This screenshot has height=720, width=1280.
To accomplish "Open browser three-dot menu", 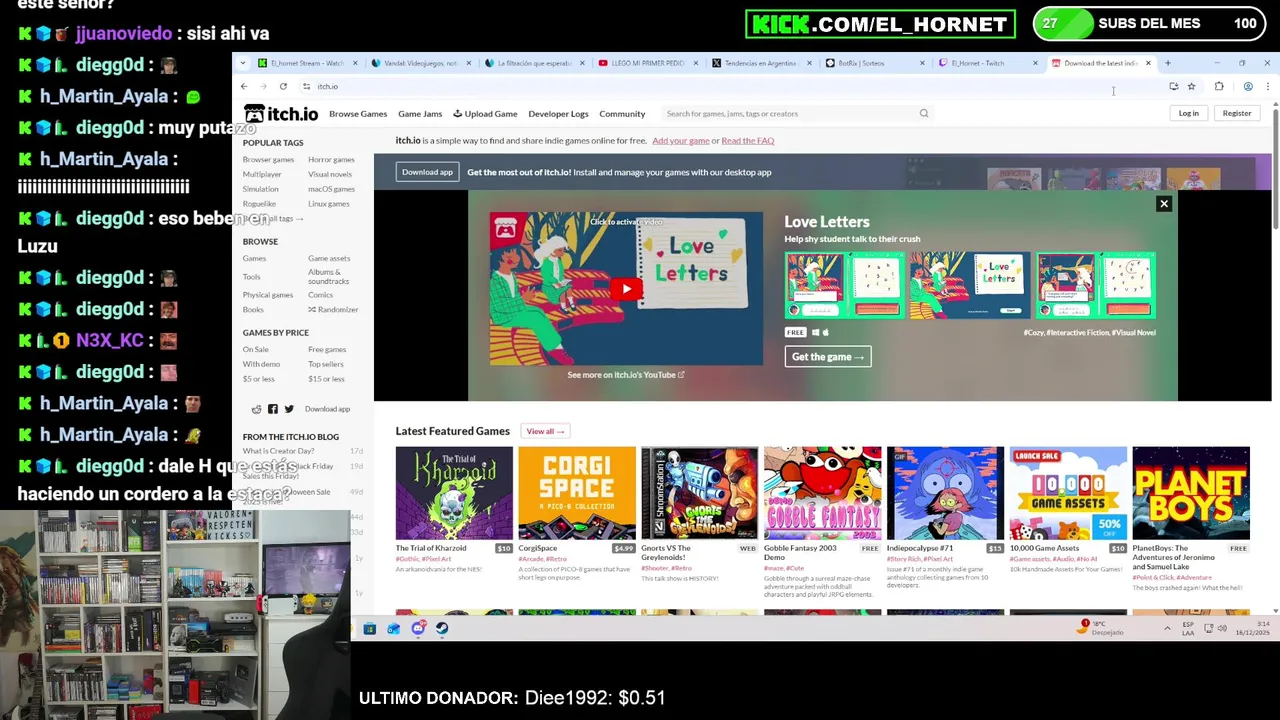I will tap(1268, 87).
